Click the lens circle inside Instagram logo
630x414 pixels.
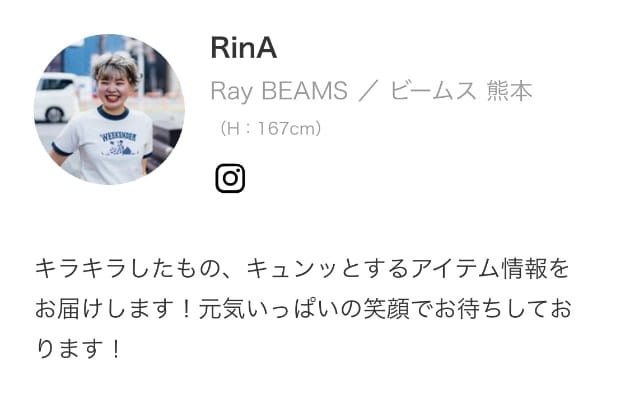[230, 178]
